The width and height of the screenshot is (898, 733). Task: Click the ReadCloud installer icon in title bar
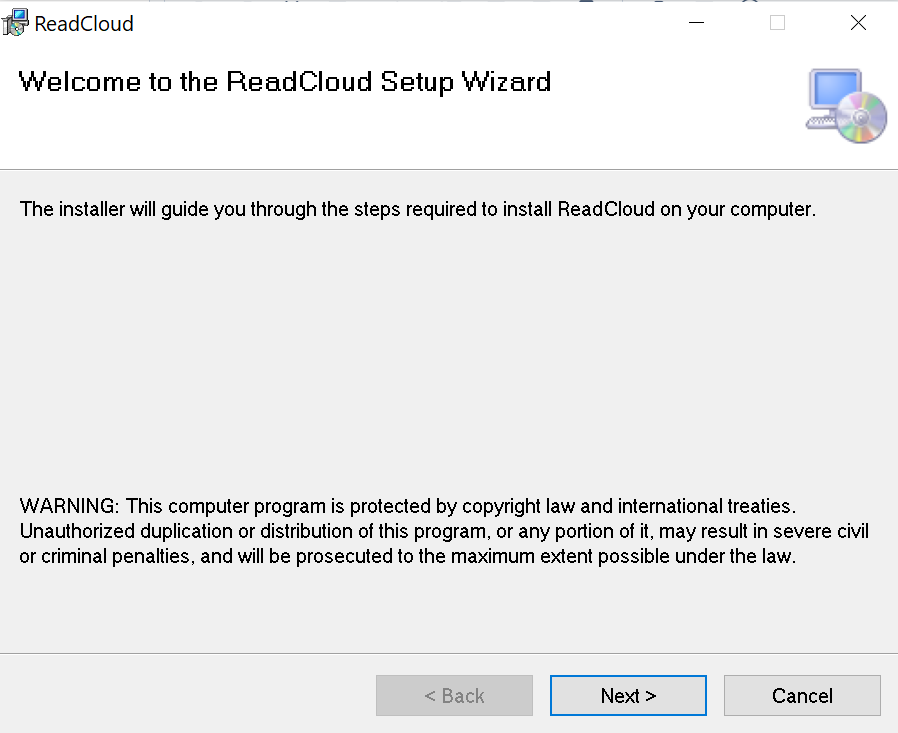pyautogui.click(x=16, y=22)
